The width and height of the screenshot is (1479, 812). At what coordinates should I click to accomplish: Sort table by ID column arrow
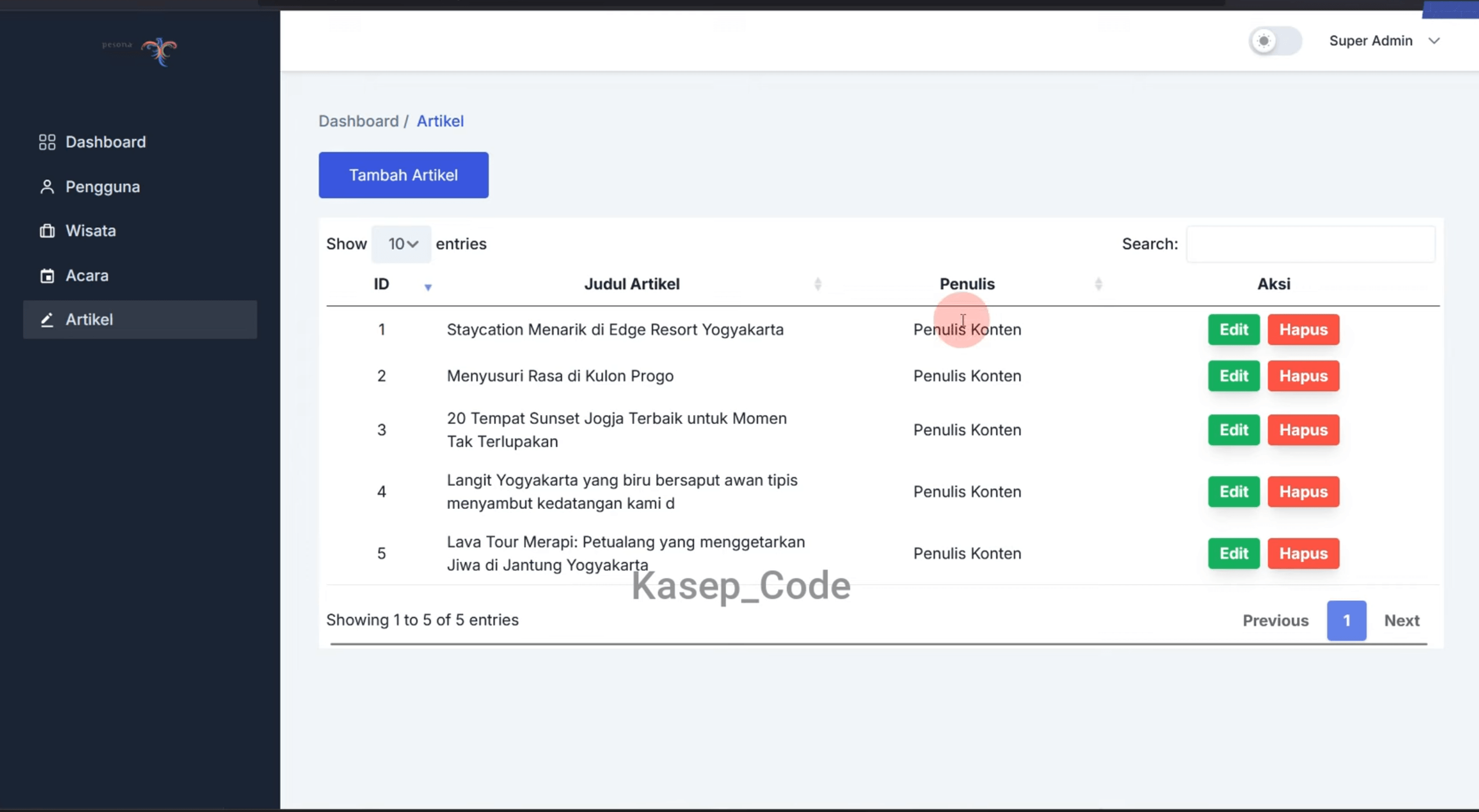click(x=428, y=287)
